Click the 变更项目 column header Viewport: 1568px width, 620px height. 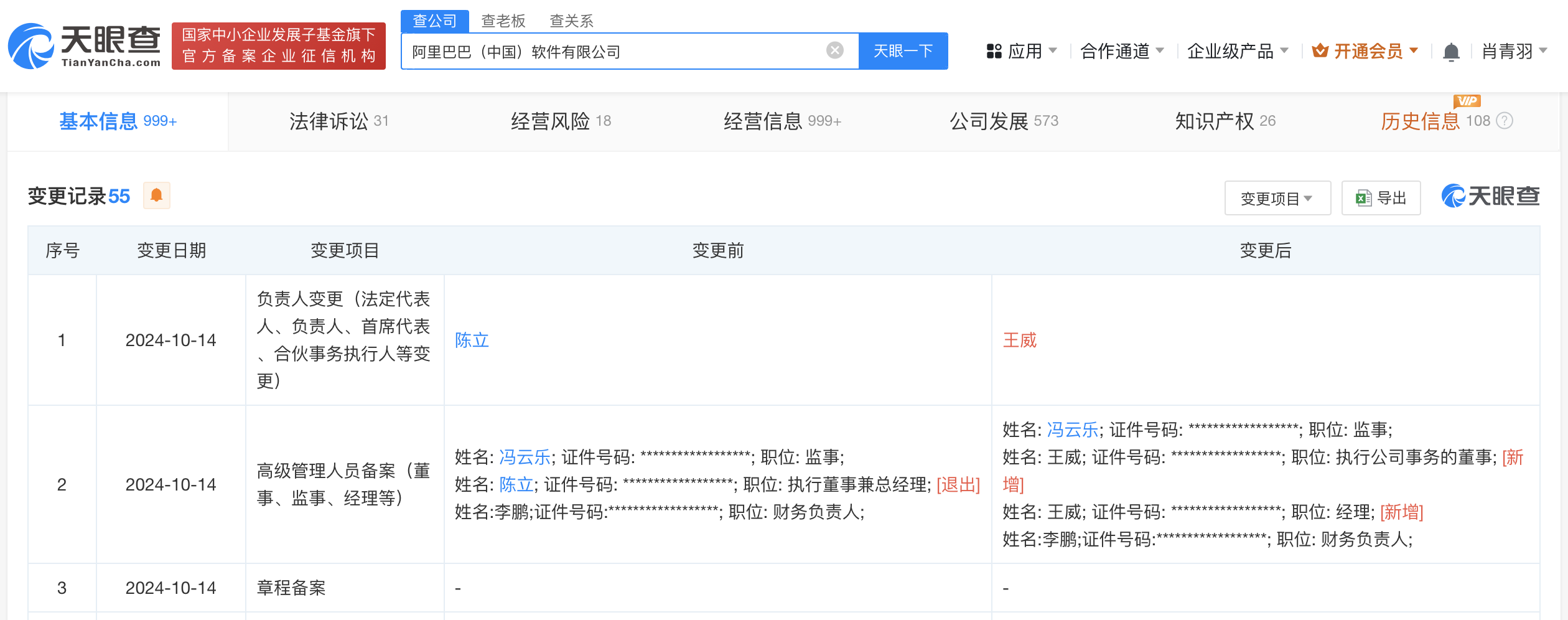pos(345,250)
